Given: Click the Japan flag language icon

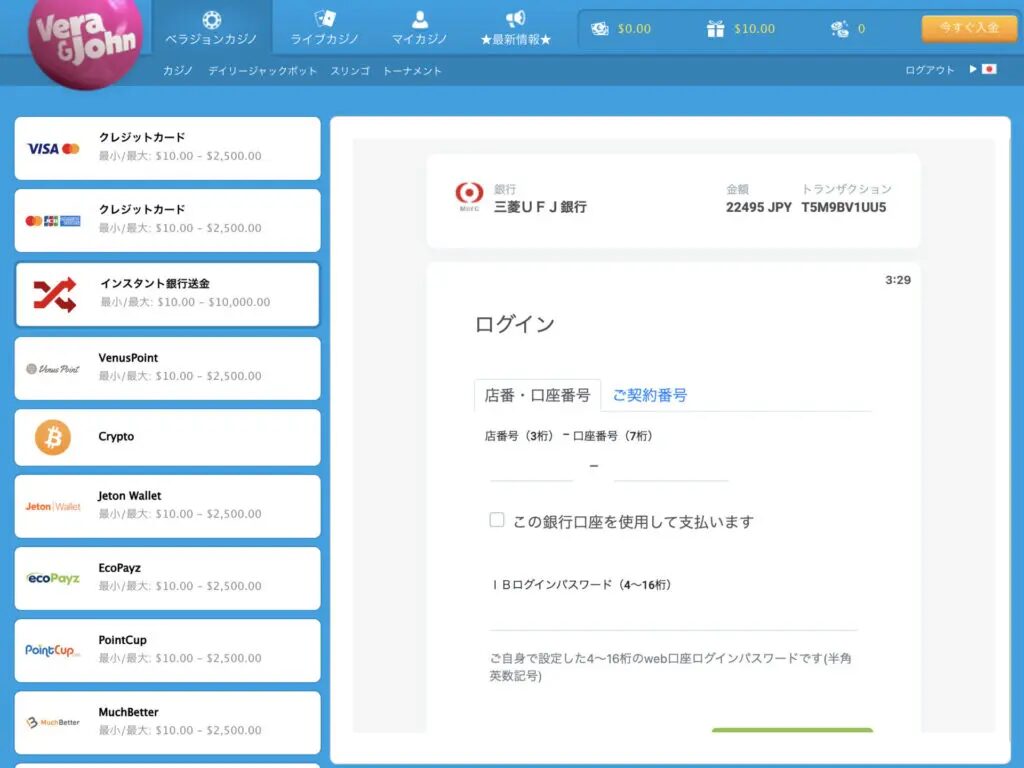Looking at the screenshot, I should 989,69.
